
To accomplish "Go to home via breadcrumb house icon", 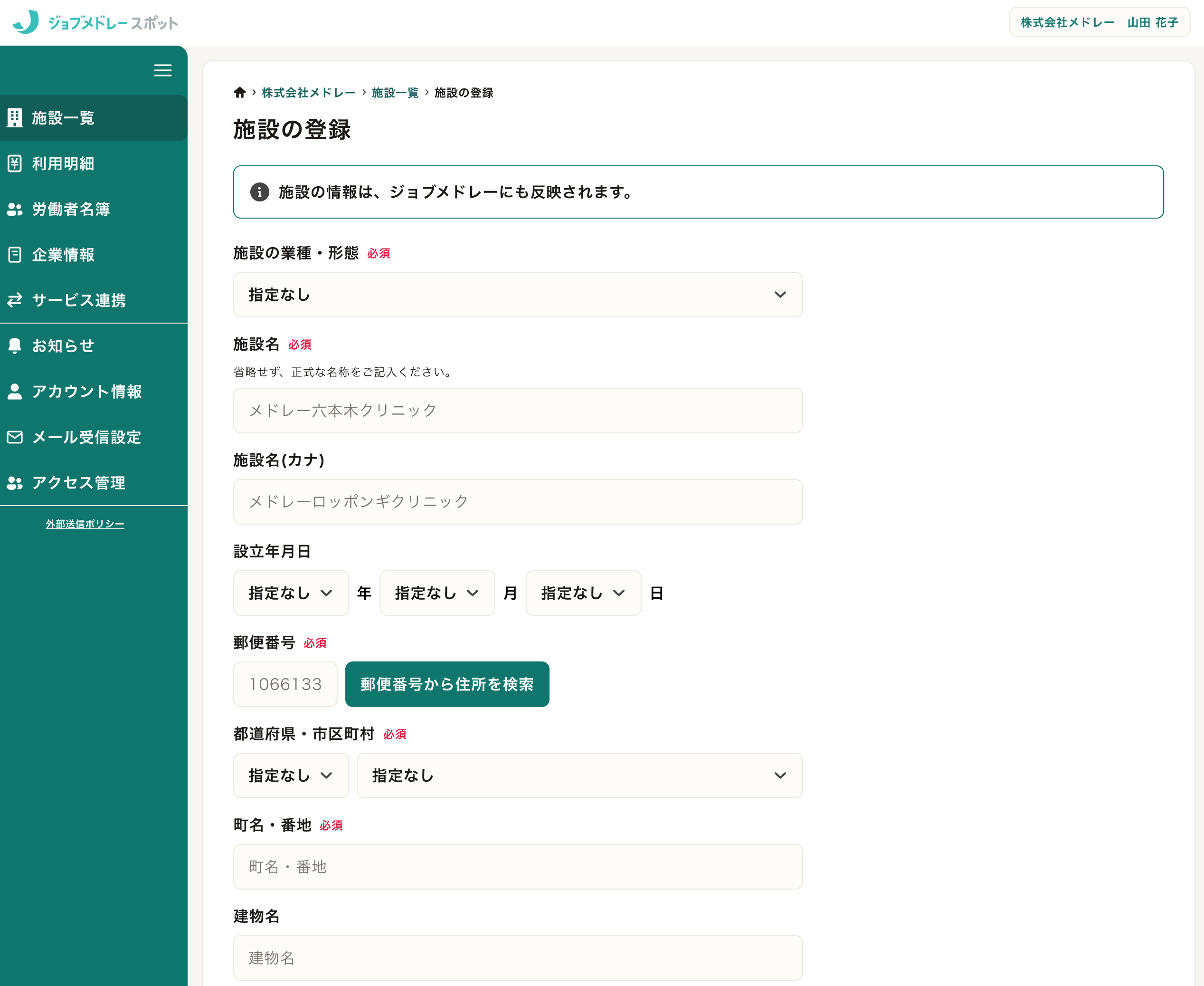I will pyautogui.click(x=239, y=93).
